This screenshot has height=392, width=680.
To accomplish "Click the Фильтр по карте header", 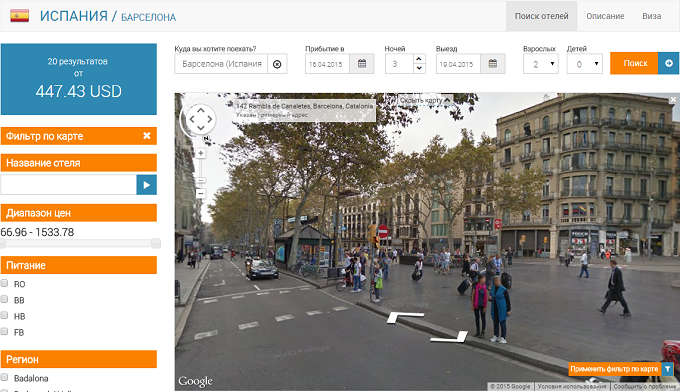I will click(x=78, y=136).
